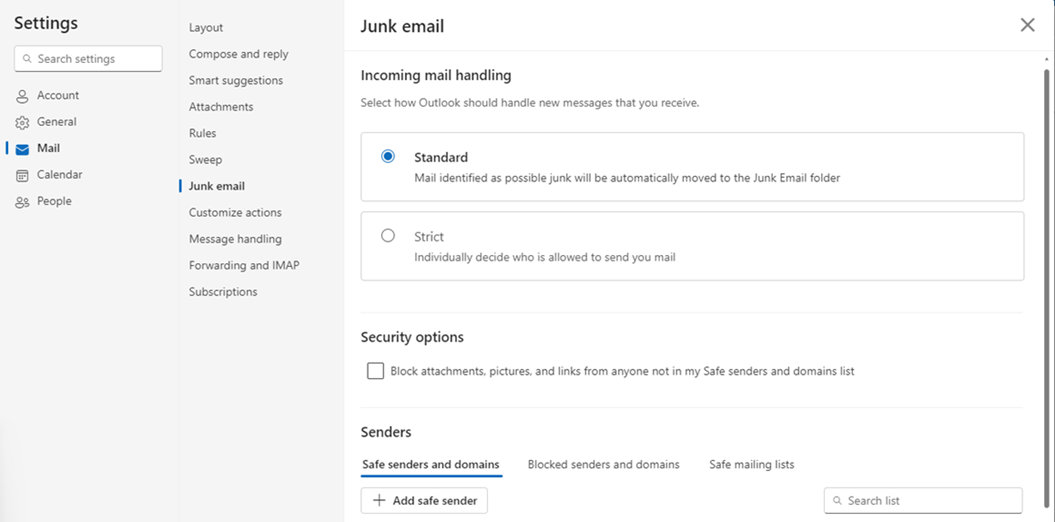The height and width of the screenshot is (522, 1055).
Task: Open Forwarding and IMAP settings
Action: pyautogui.click(x=244, y=265)
